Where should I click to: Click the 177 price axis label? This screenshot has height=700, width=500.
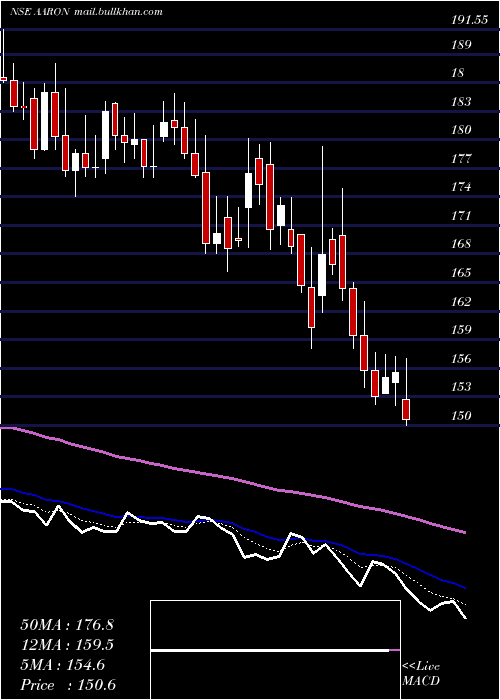pyautogui.click(x=461, y=158)
